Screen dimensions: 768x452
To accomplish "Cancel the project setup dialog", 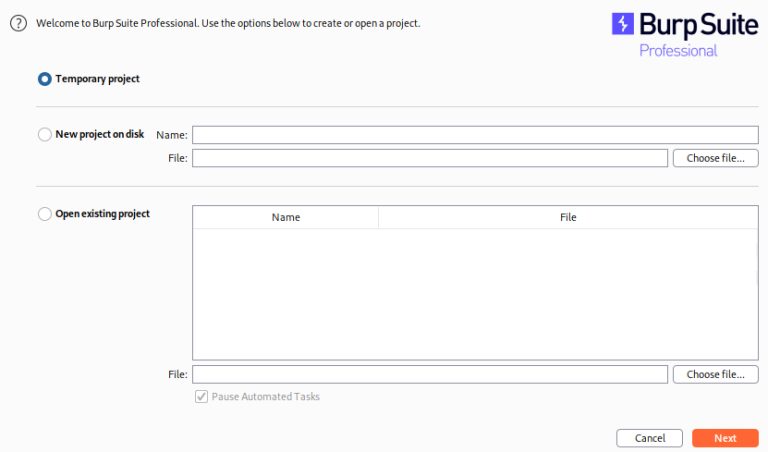I will pyautogui.click(x=650, y=438).
